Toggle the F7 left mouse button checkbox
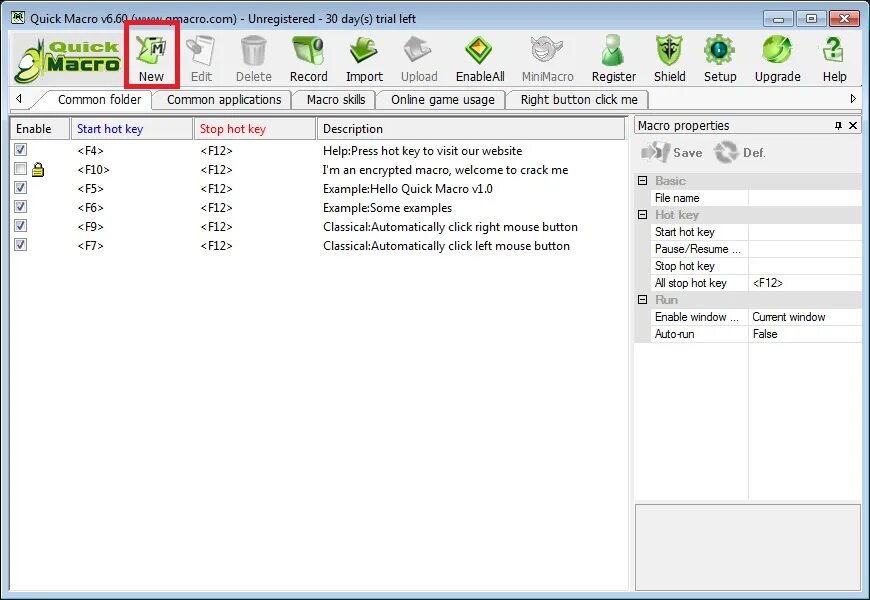This screenshot has width=870, height=600. (x=21, y=244)
